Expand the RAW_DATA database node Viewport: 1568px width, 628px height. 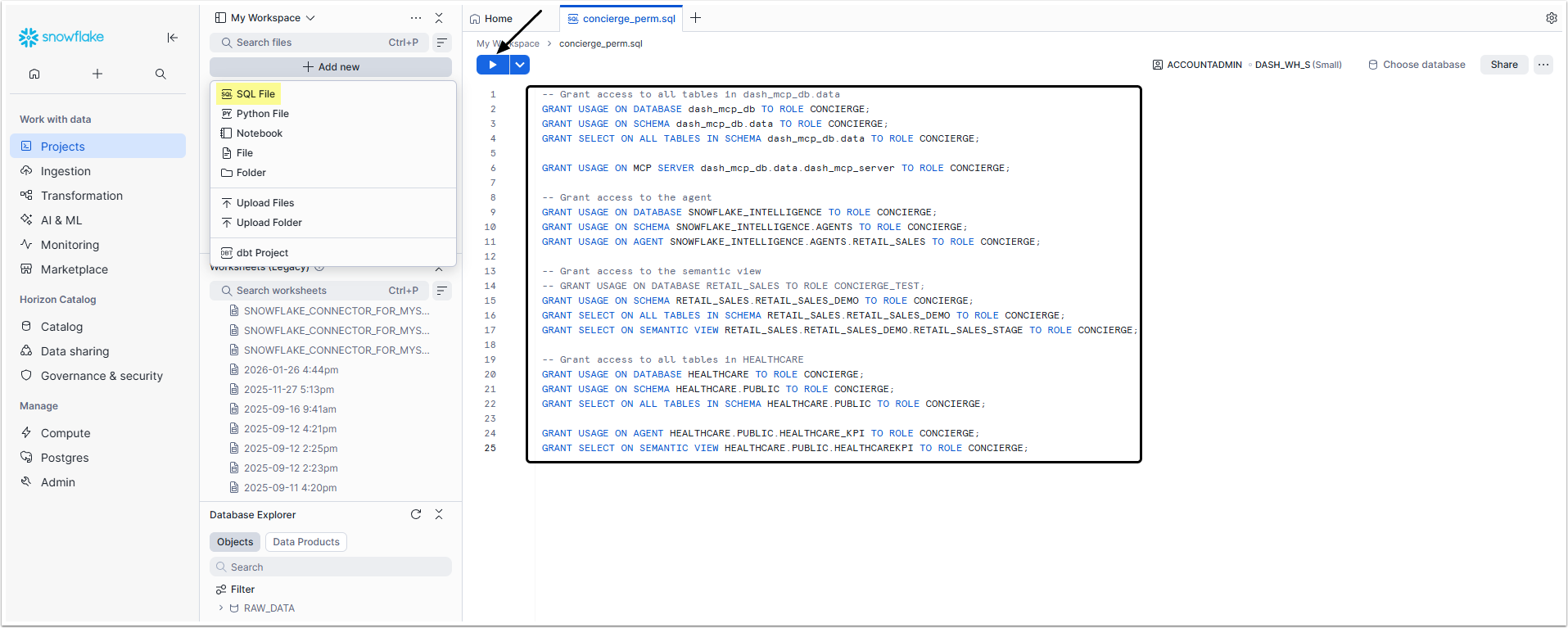pyautogui.click(x=221, y=608)
